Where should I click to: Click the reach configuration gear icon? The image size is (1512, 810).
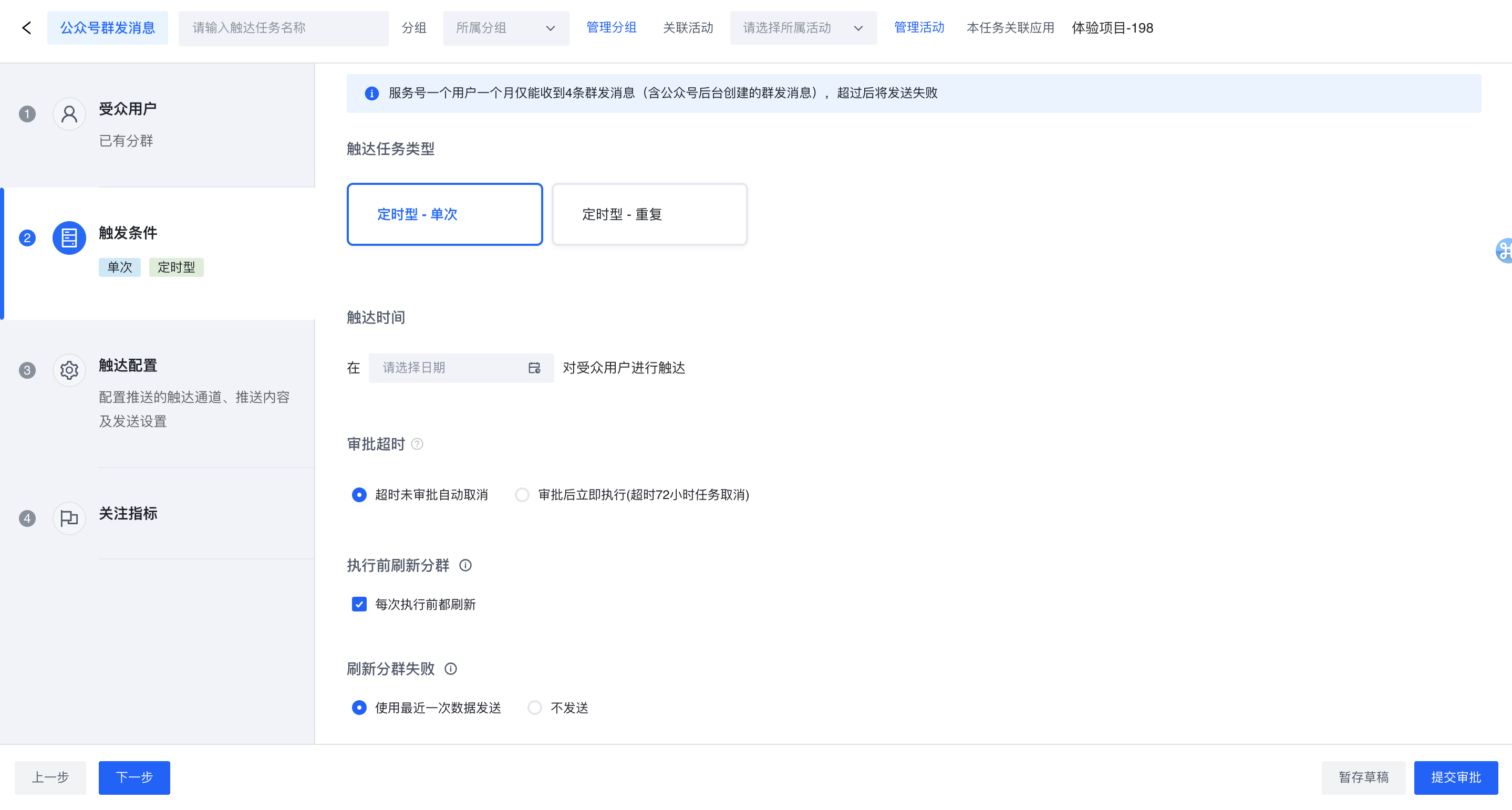(69, 370)
